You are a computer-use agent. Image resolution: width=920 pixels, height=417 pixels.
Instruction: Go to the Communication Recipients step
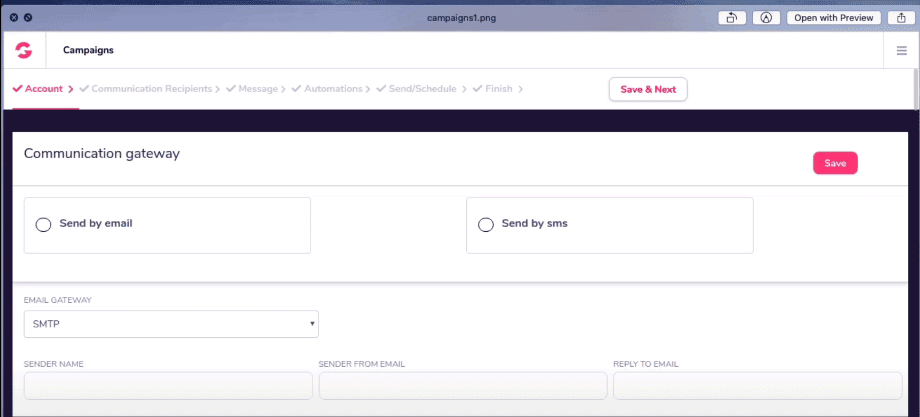coord(152,89)
